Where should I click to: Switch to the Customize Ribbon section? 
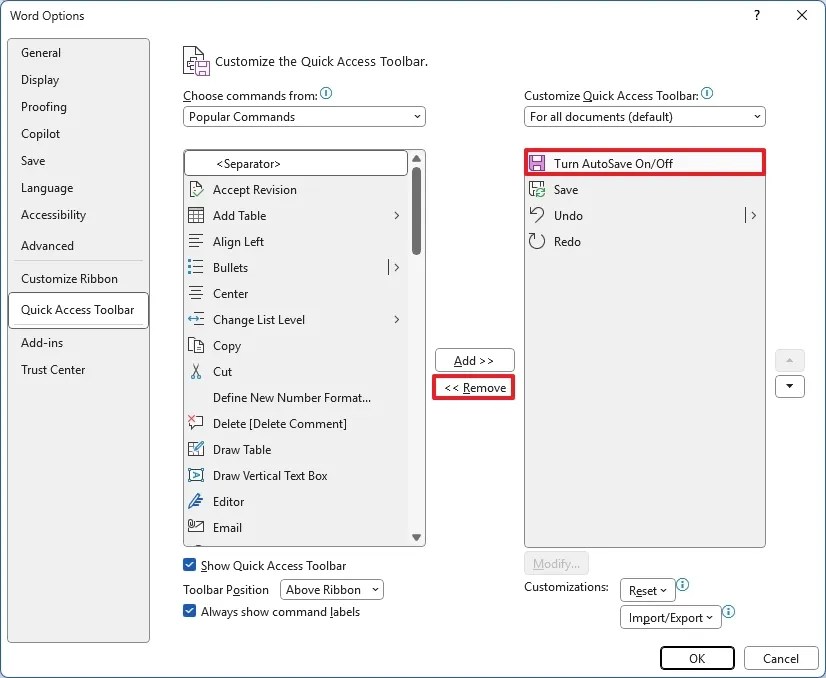point(70,278)
